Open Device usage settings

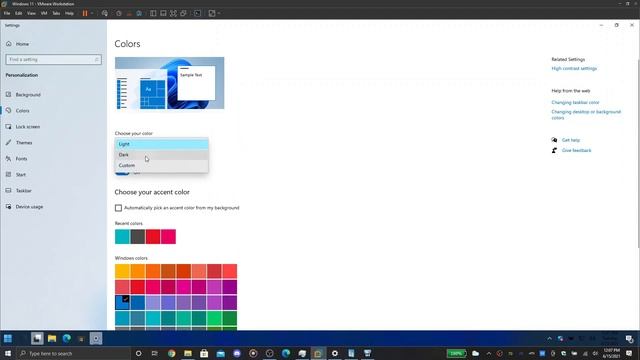tap(29, 207)
